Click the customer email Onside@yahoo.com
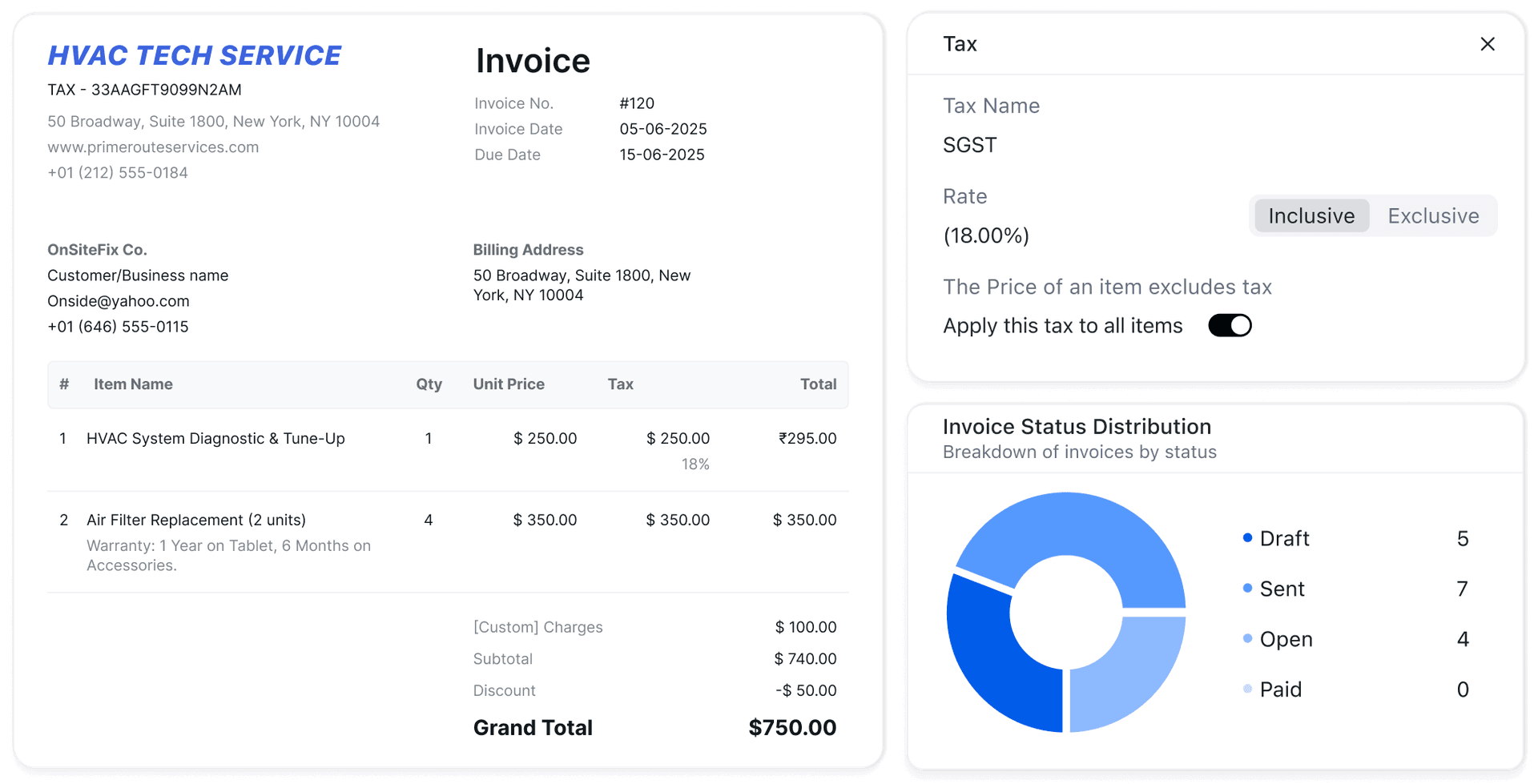The image size is (1538, 784). click(x=118, y=301)
